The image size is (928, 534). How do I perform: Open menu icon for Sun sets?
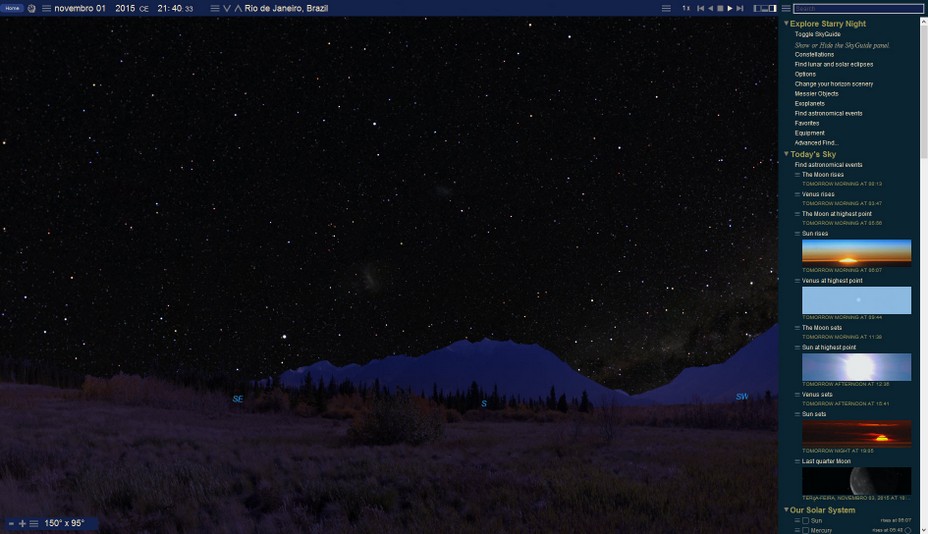[797, 414]
